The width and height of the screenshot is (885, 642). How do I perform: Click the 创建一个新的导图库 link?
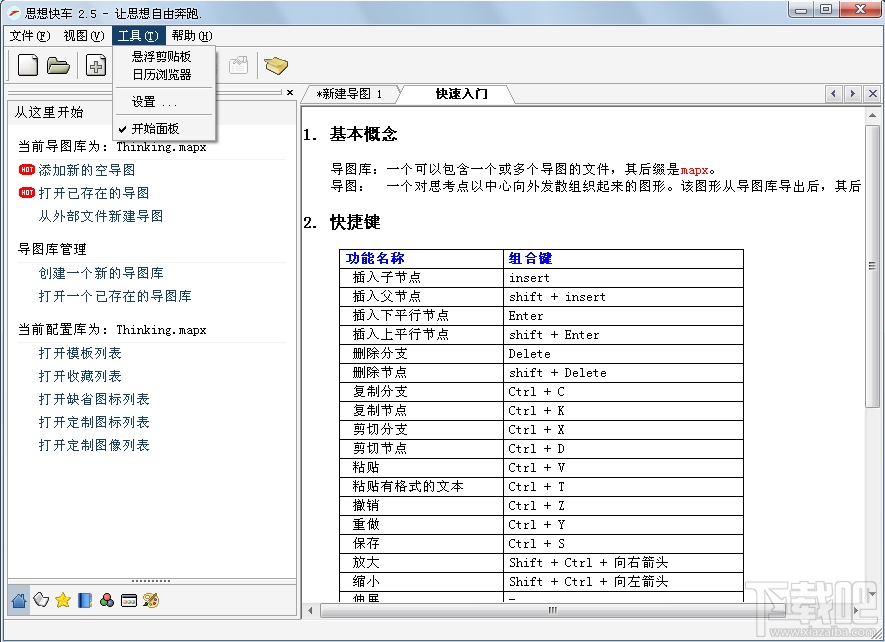pos(101,273)
